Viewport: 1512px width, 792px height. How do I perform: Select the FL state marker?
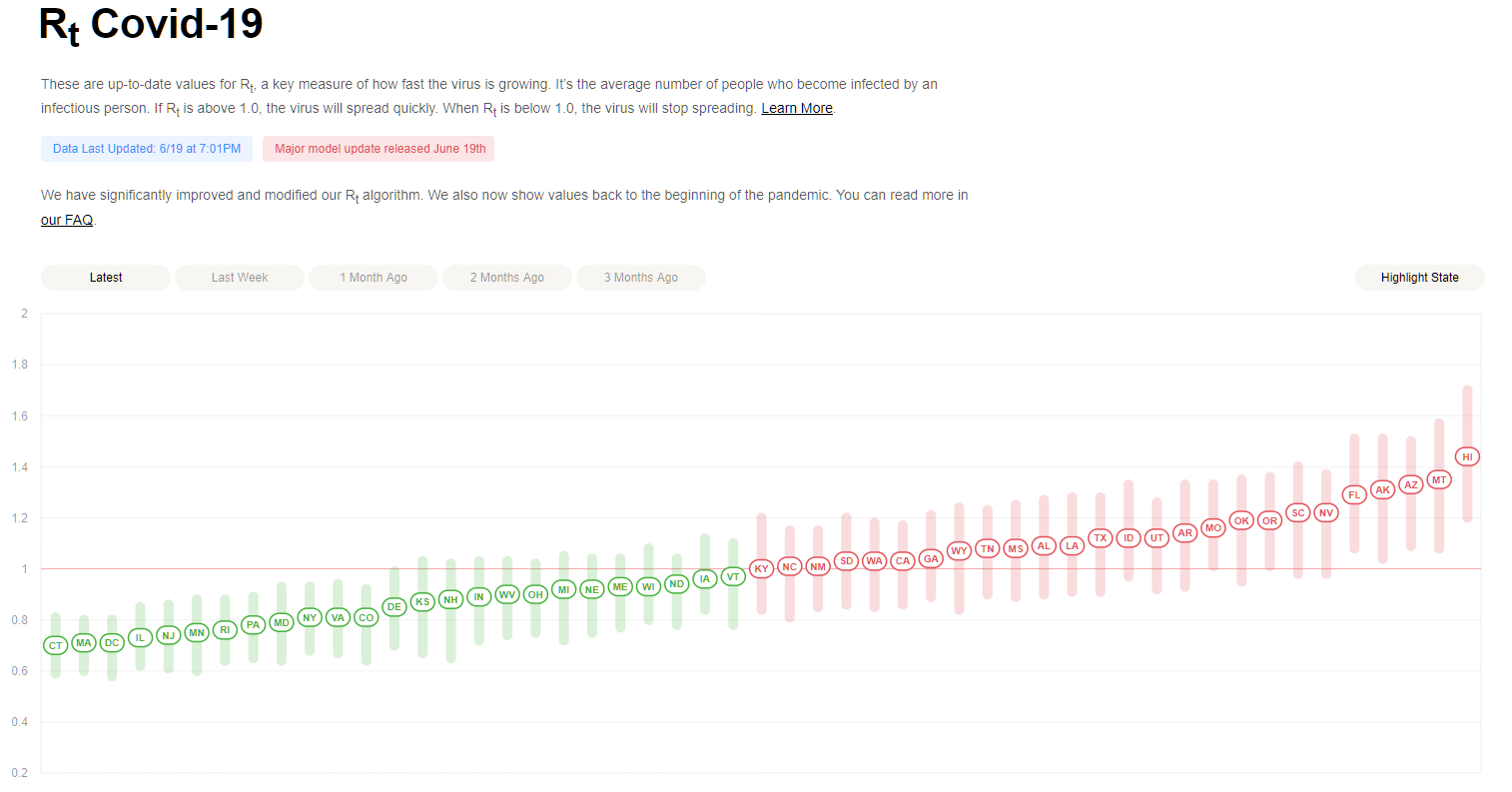[1354, 494]
